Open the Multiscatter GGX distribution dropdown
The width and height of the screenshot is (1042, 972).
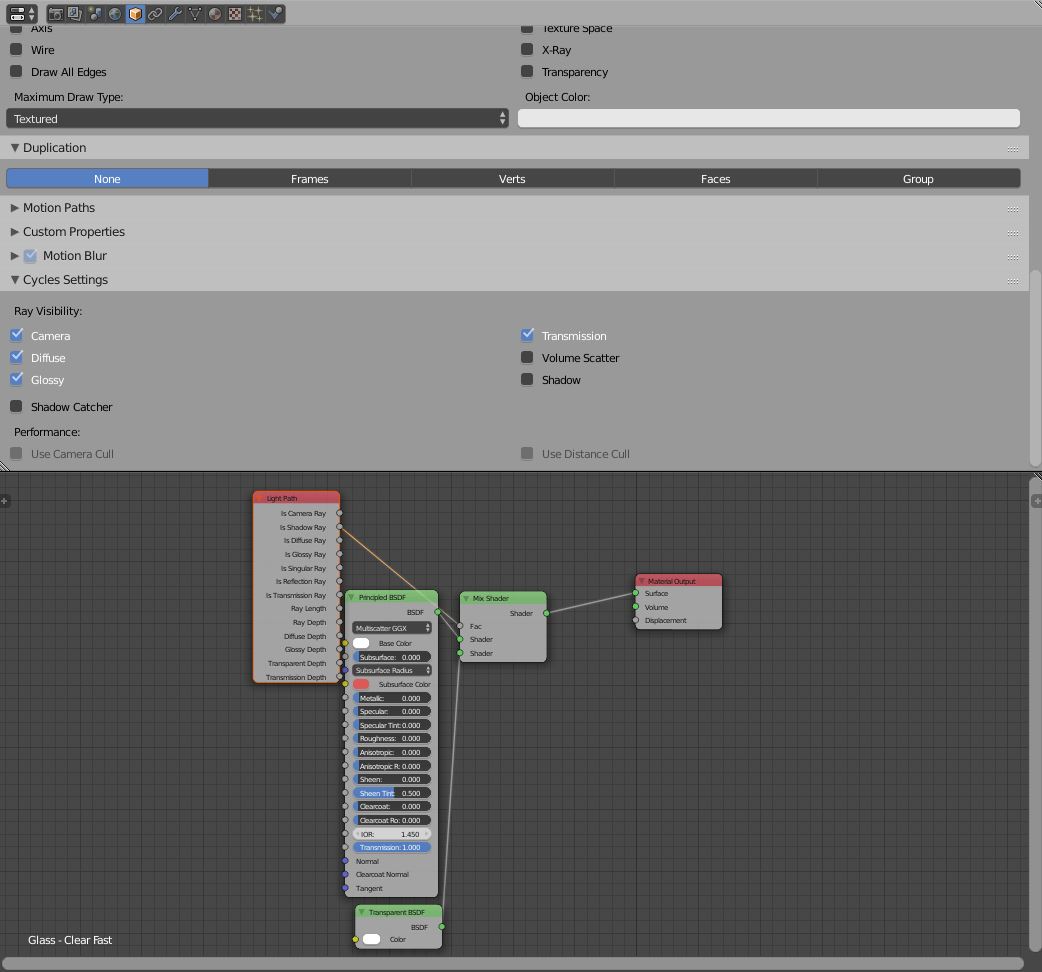tap(392, 628)
